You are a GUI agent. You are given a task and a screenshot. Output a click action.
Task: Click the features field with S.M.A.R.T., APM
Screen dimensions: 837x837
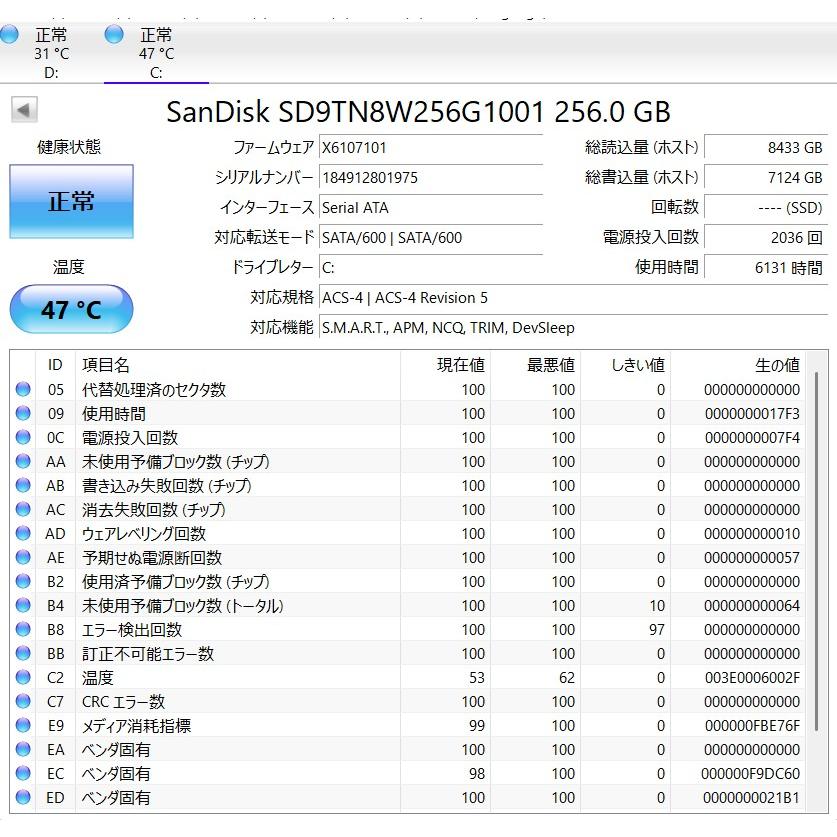coord(573,327)
